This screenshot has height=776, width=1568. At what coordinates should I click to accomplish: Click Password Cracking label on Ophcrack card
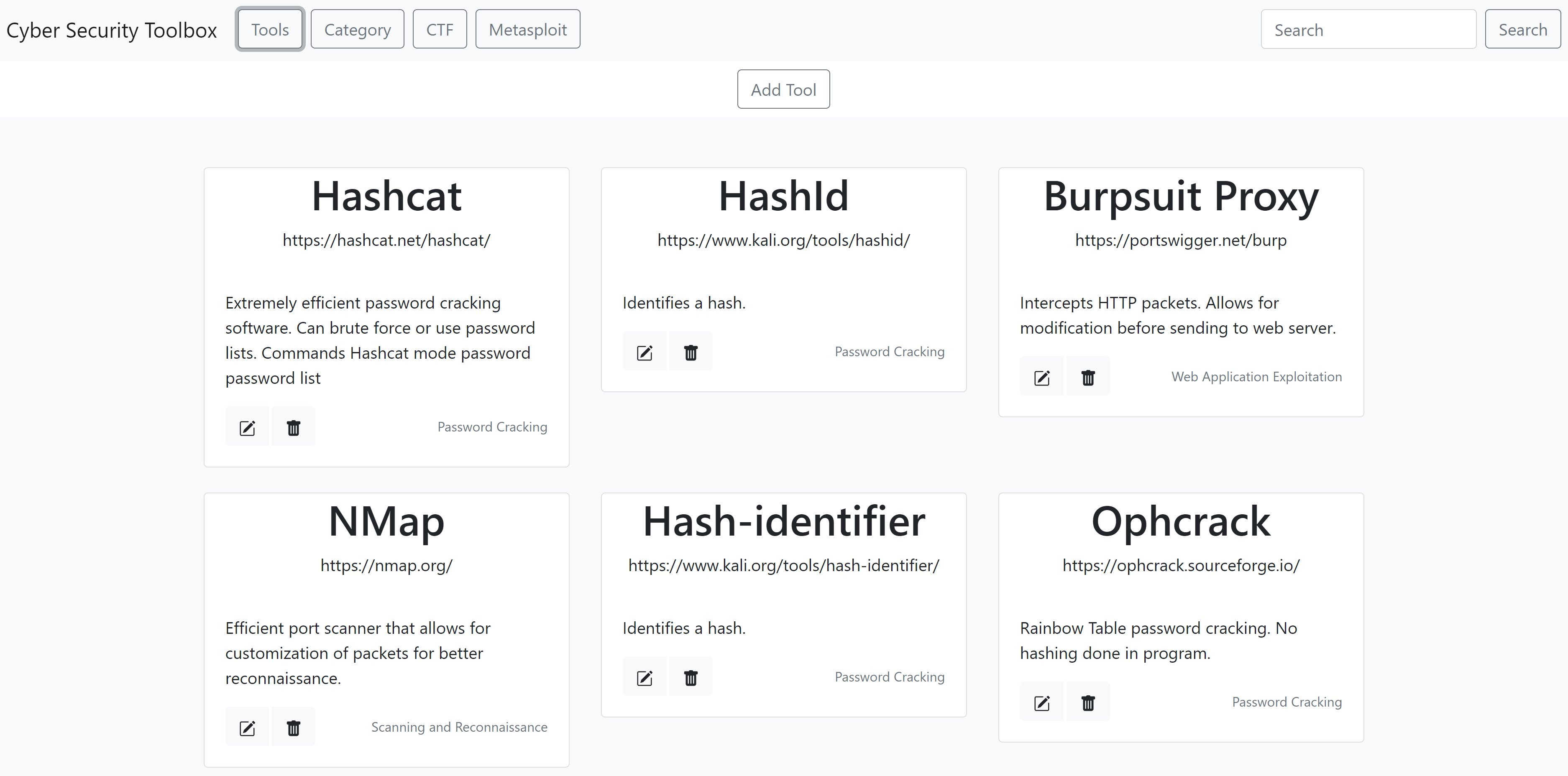tap(1287, 702)
